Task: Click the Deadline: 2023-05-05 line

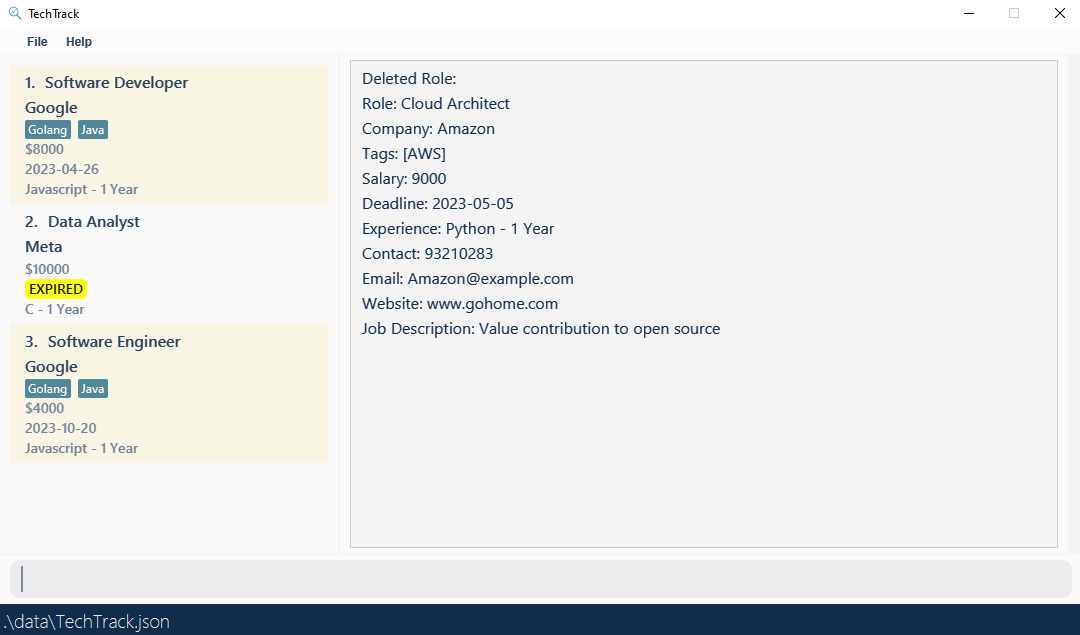Action: pos(437,204)
